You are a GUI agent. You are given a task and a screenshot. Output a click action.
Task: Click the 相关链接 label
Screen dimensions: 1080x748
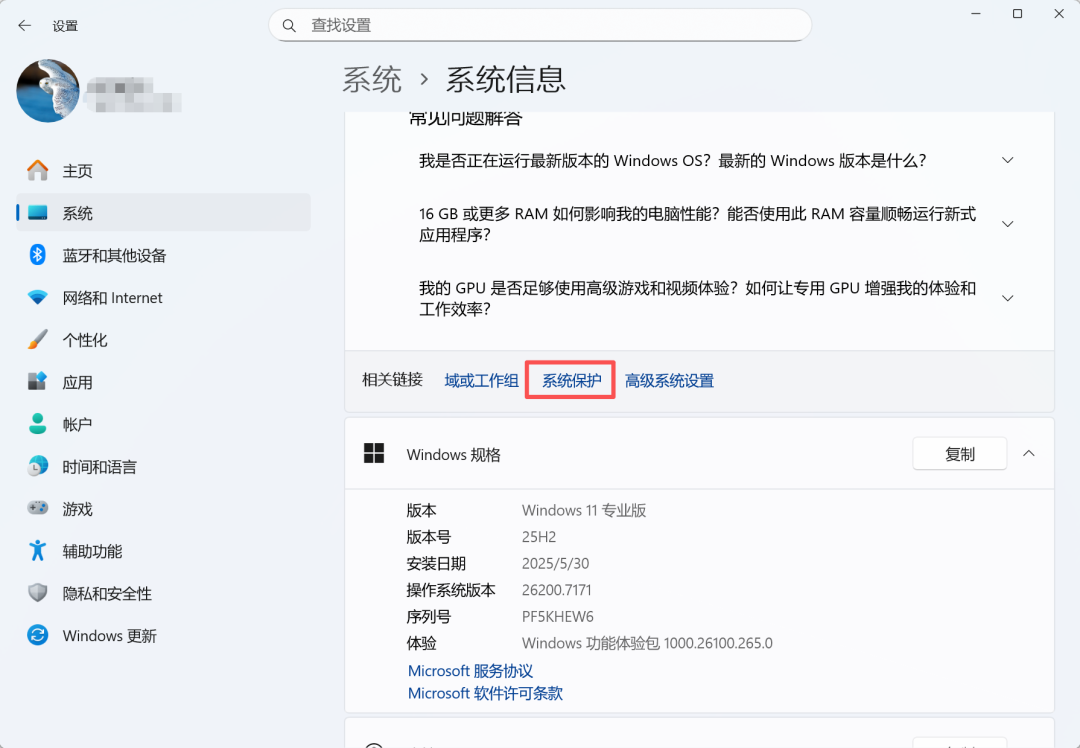(393, 380)
